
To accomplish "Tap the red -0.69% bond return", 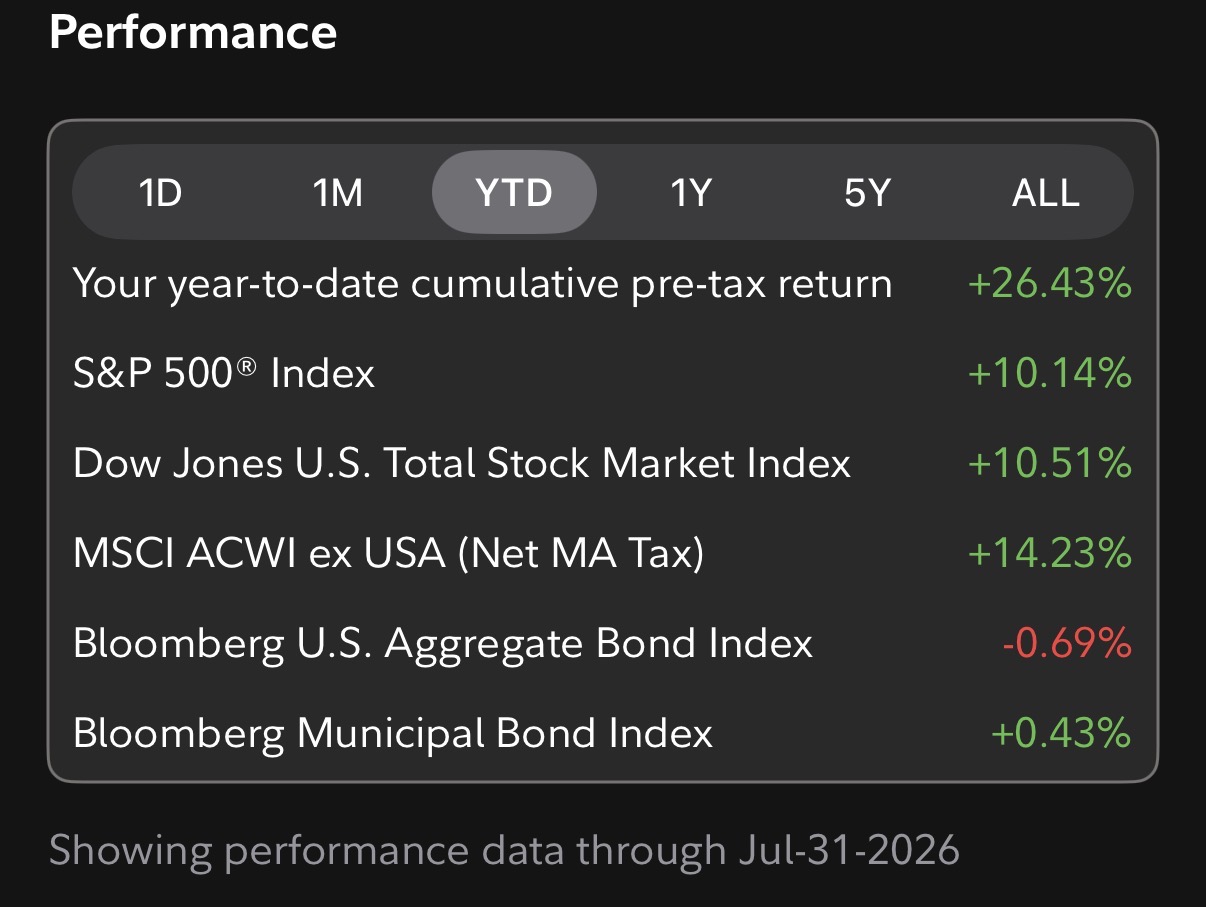I will (1066, 643).
